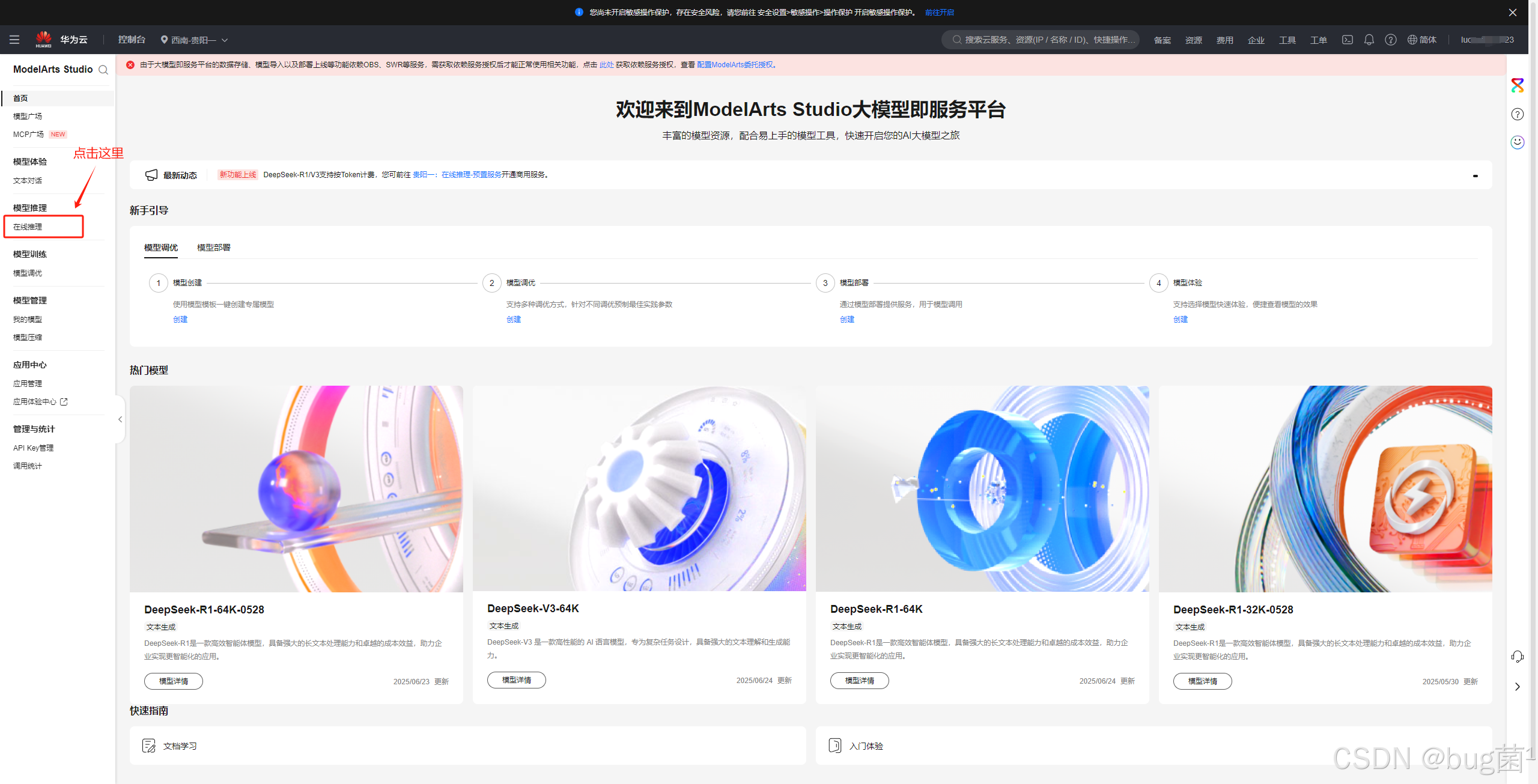Click the megaphone latest news icon
1538x784 pixels.
point(151,175)
